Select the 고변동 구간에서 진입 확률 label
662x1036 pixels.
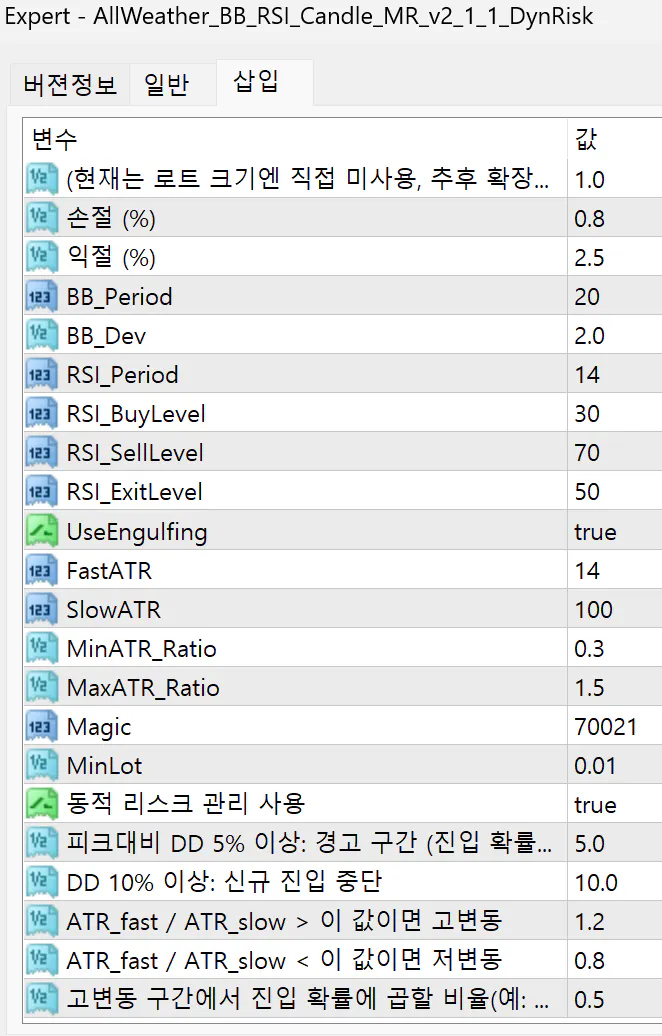coord(307,998)
